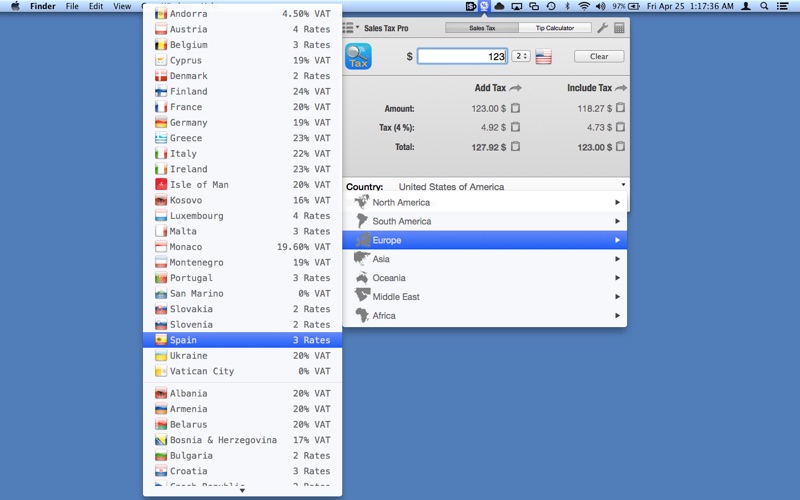
Task: Copy the Add Tax value 4.92 $
Action: click(x=515, y=127)
